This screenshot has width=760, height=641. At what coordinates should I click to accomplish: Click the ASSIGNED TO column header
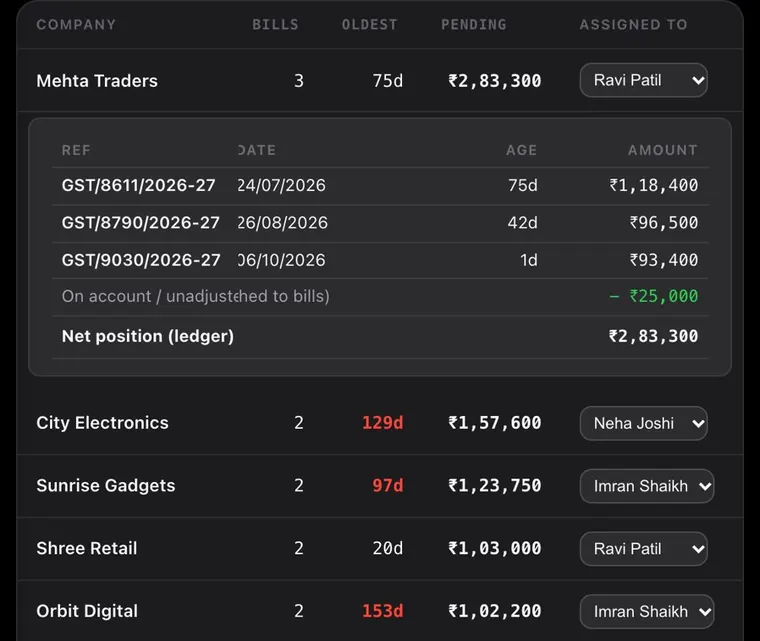633,24
